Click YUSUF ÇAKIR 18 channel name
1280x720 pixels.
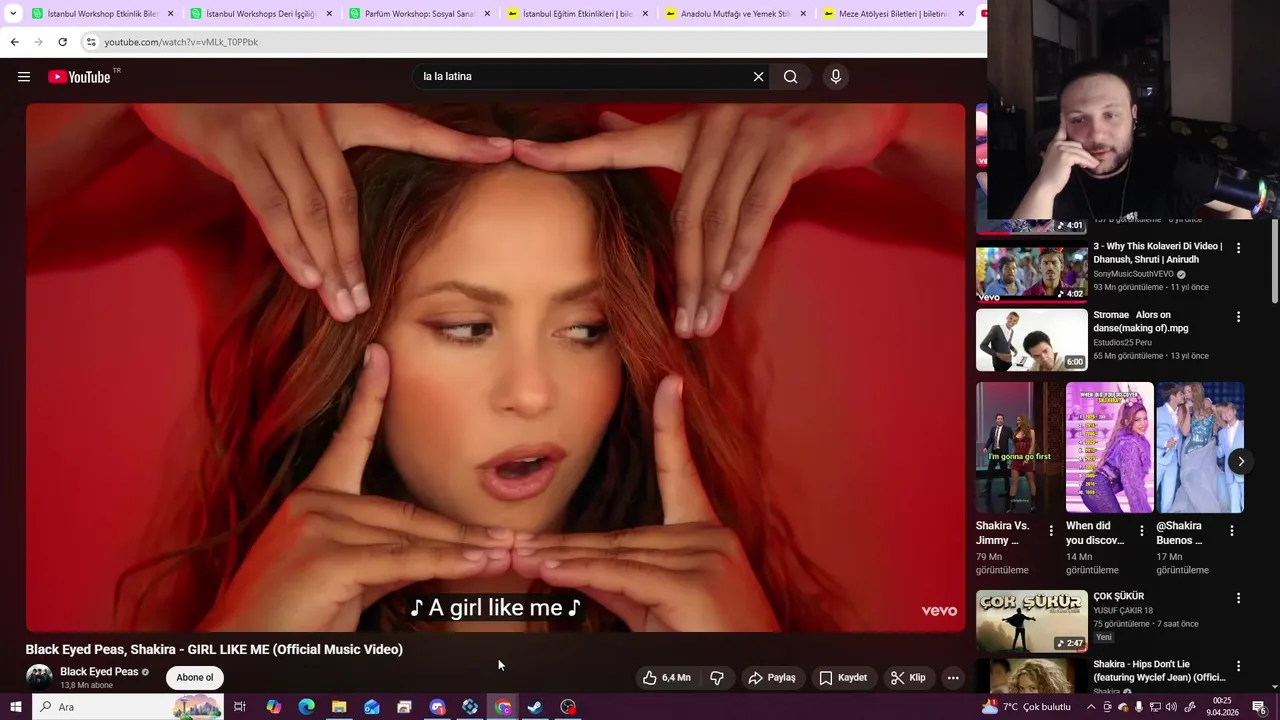point(1123,611)
